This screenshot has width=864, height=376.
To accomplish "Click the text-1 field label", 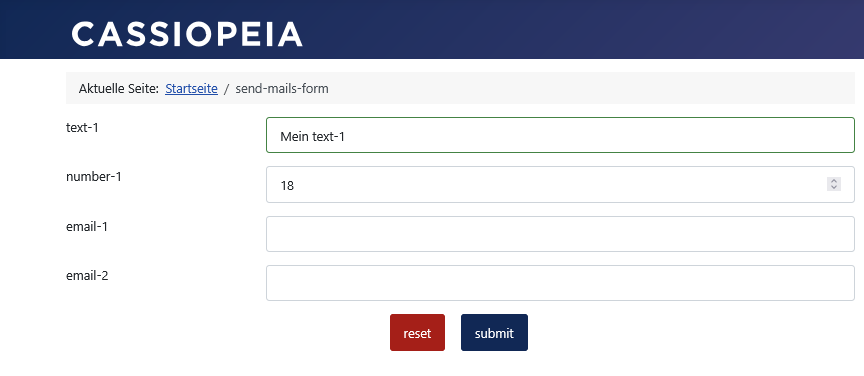I will (x=82, y=127).
